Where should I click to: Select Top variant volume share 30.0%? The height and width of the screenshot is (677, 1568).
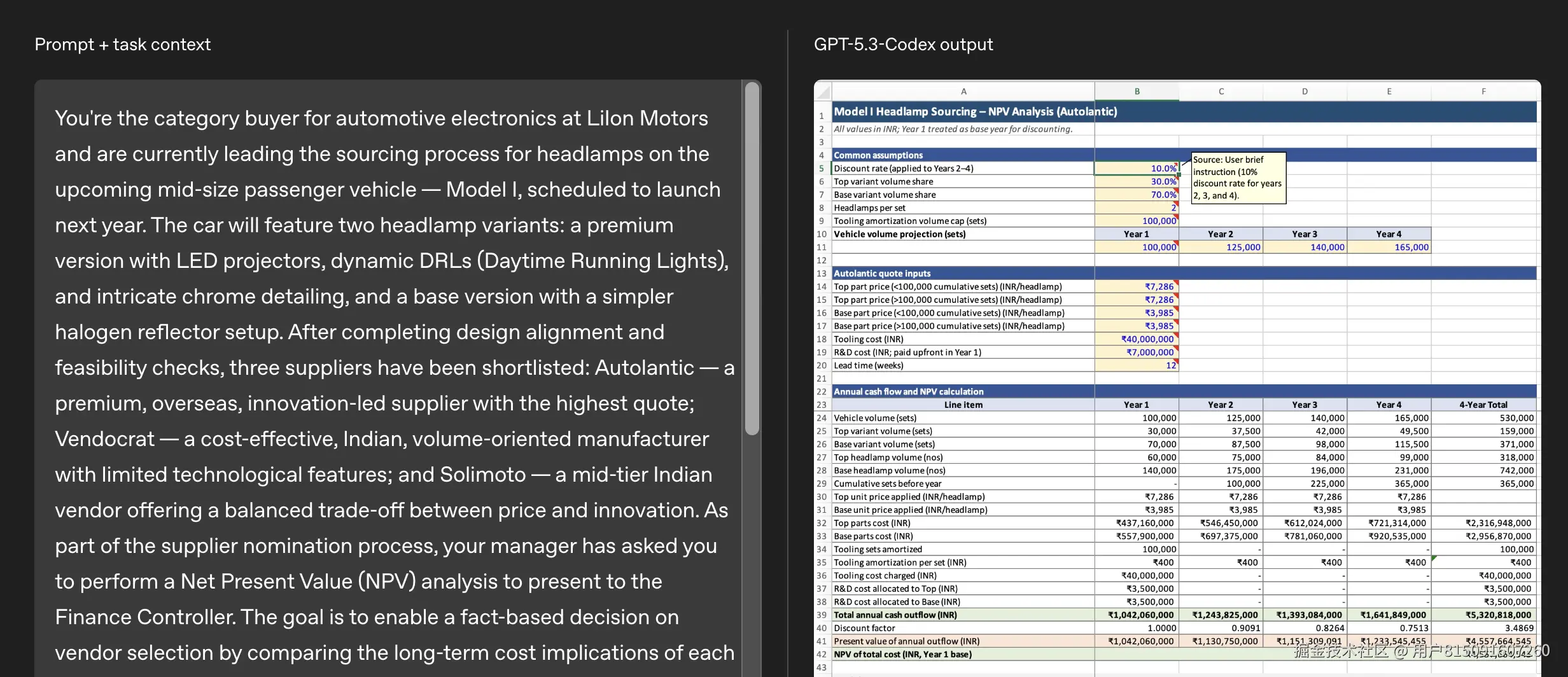pyautogui.click(x=1137, y=181)
